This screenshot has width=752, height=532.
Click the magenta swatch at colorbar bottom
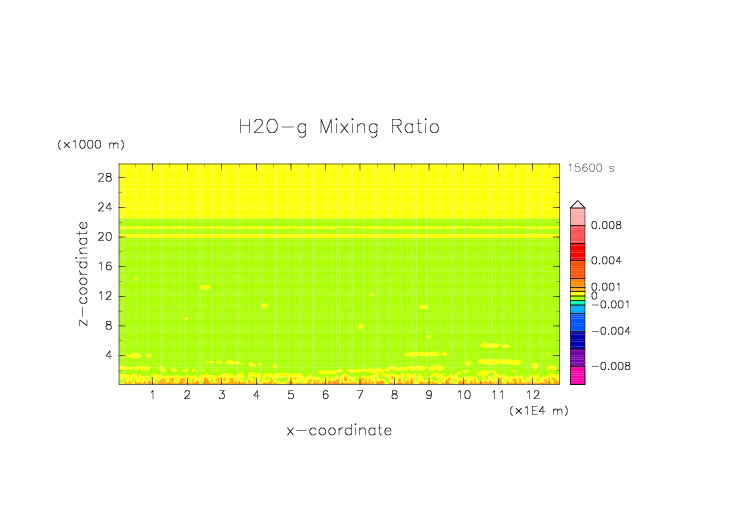(577, 376)
